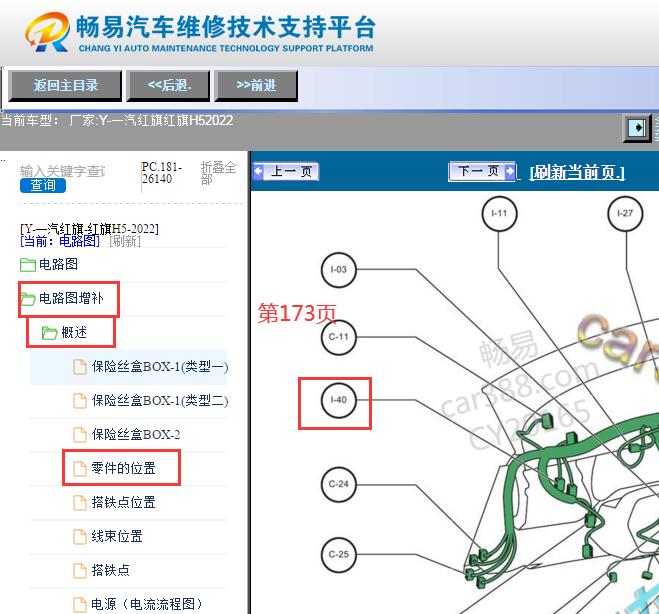This screenshot has height=614, width=659.
Task: Click connector label C-24 in diagram
Action: [x=339, y=484]
